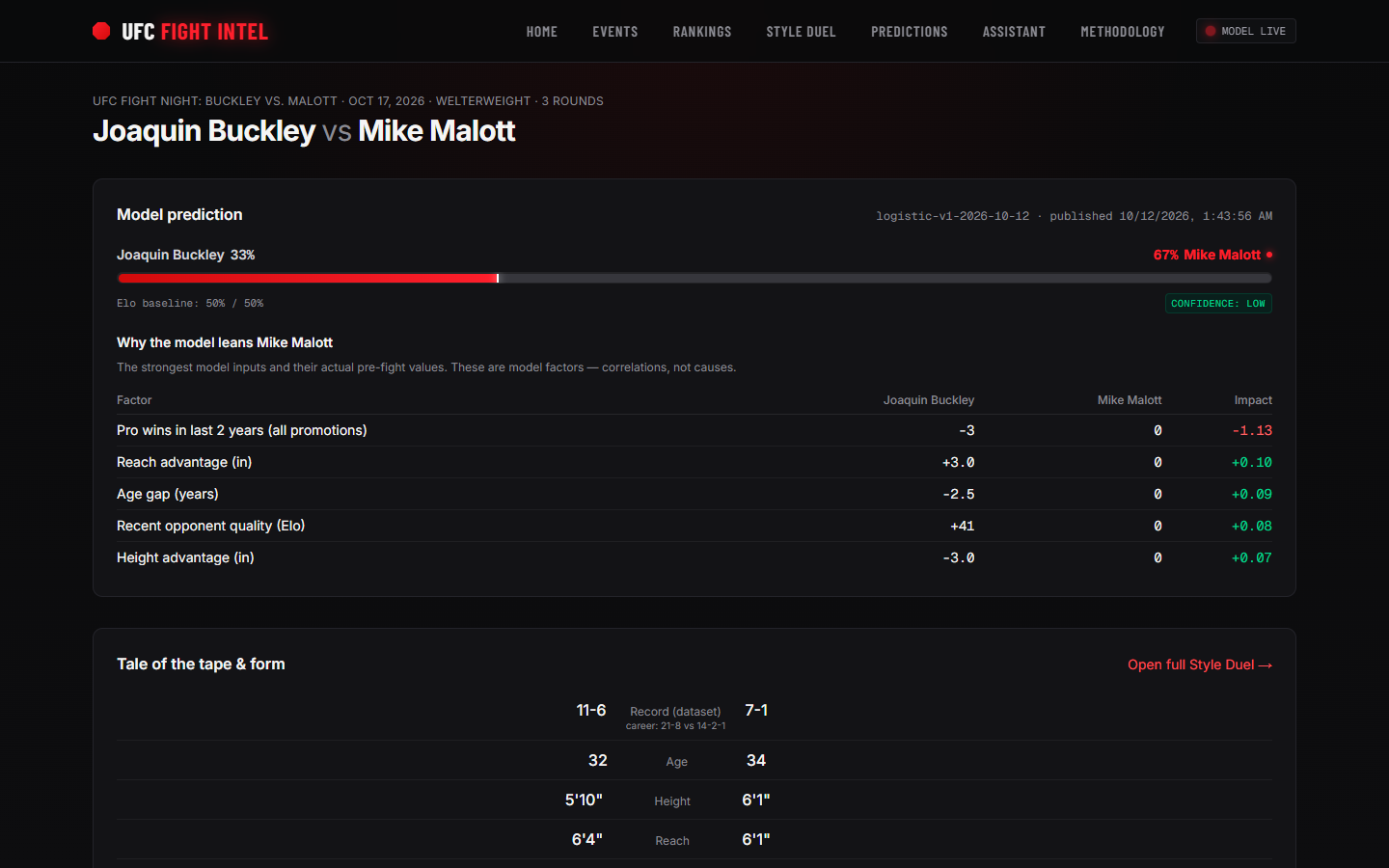Image resolution: width=1389 pixels, height=868 pixels.
Task: Click the +0.07 impact value
Action: 1252,557
